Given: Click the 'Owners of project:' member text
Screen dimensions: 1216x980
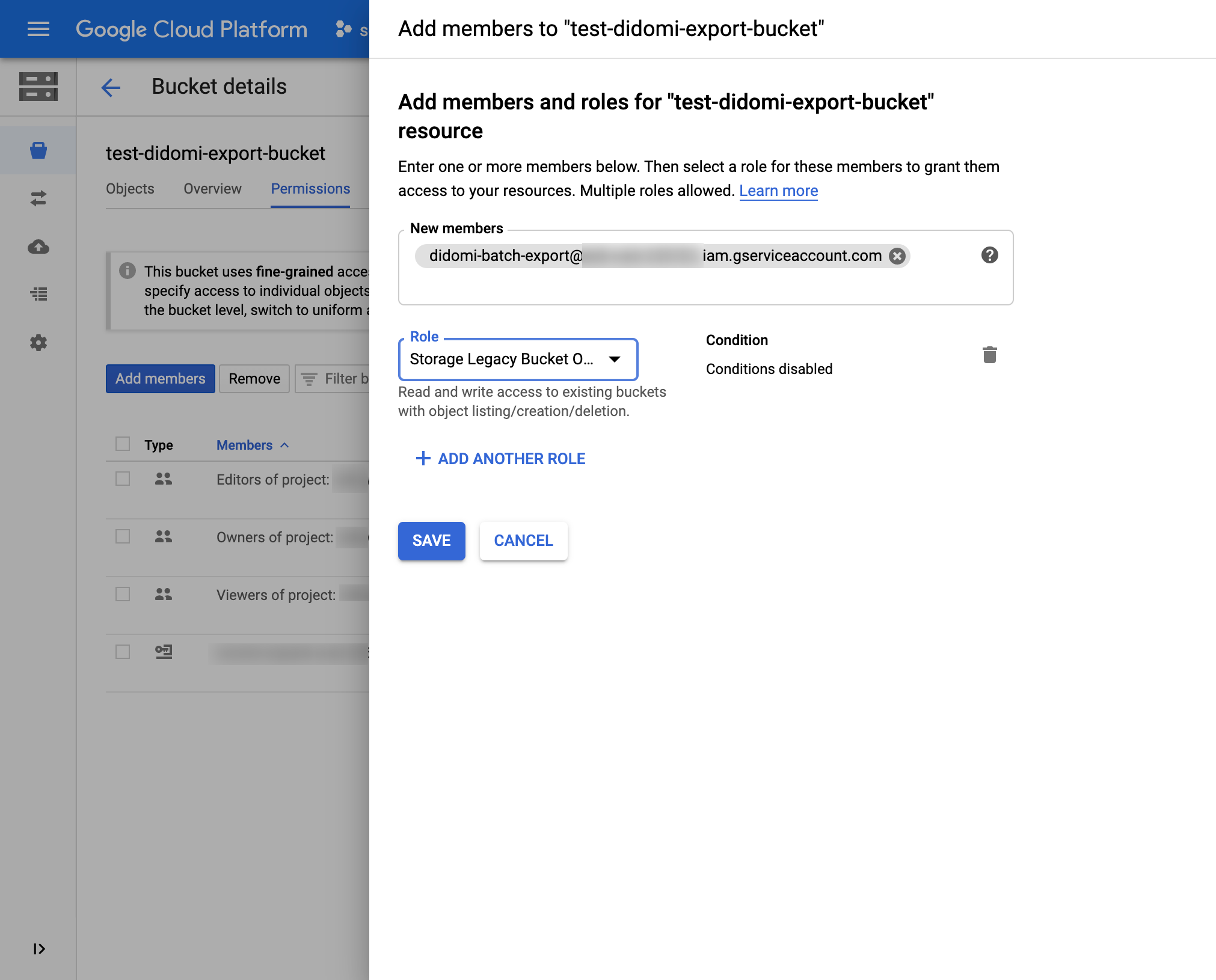Looking at the screenshot, I should coord(275,537).
